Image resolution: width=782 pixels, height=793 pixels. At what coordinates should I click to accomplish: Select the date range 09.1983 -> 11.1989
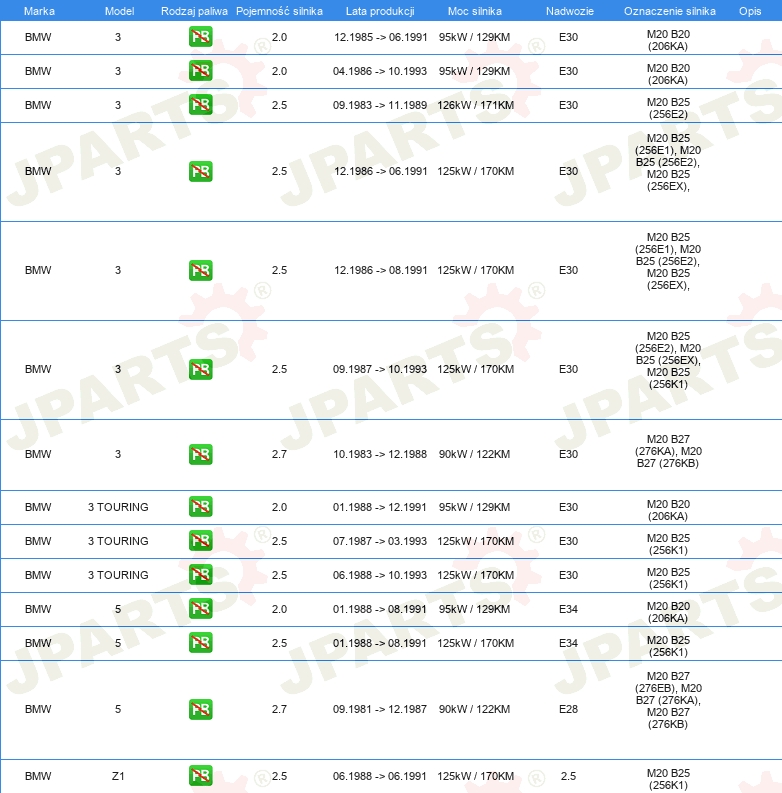(380, 105)
